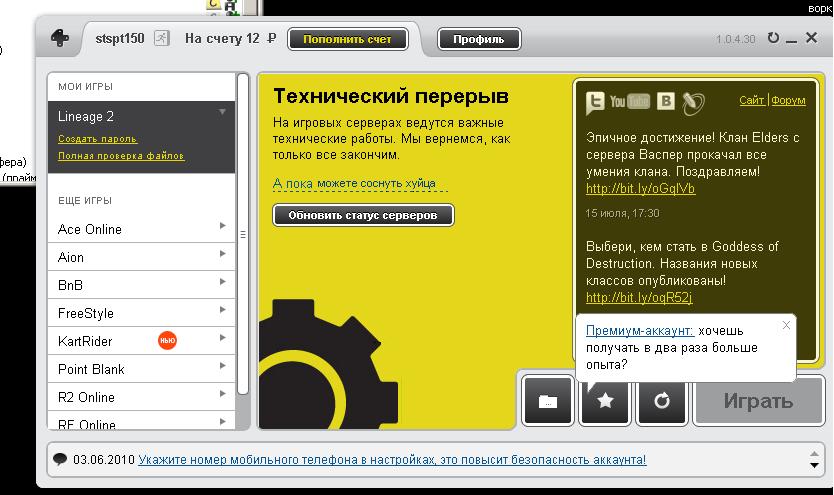Open the http://bit.ly/oGqlVb link

click(x=640, y=189)
